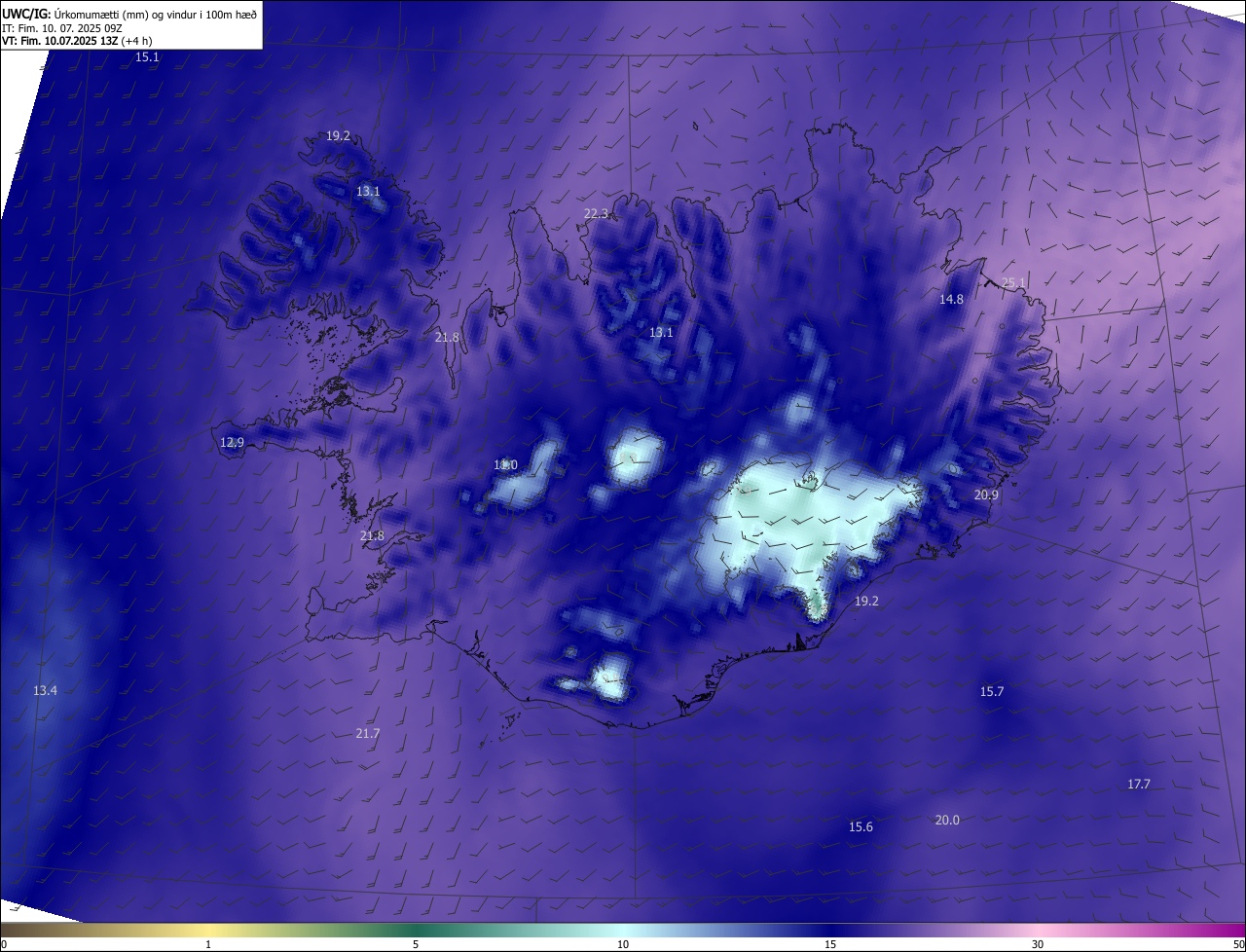Click the color scale tick label 0
This screenshot has height=952, width=1246.
[4, 945]
